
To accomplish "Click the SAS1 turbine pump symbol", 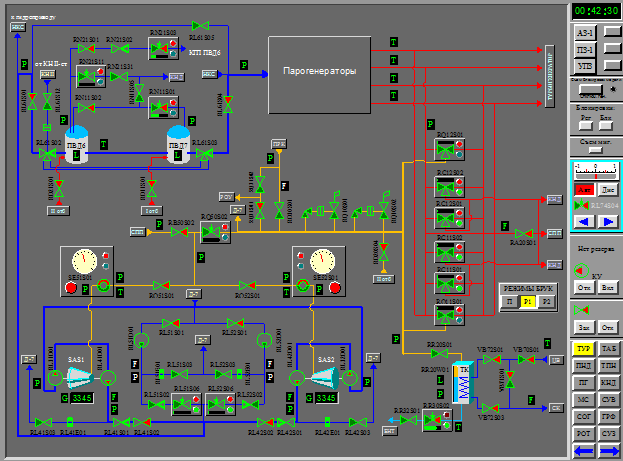I will (x=80, y=378).
